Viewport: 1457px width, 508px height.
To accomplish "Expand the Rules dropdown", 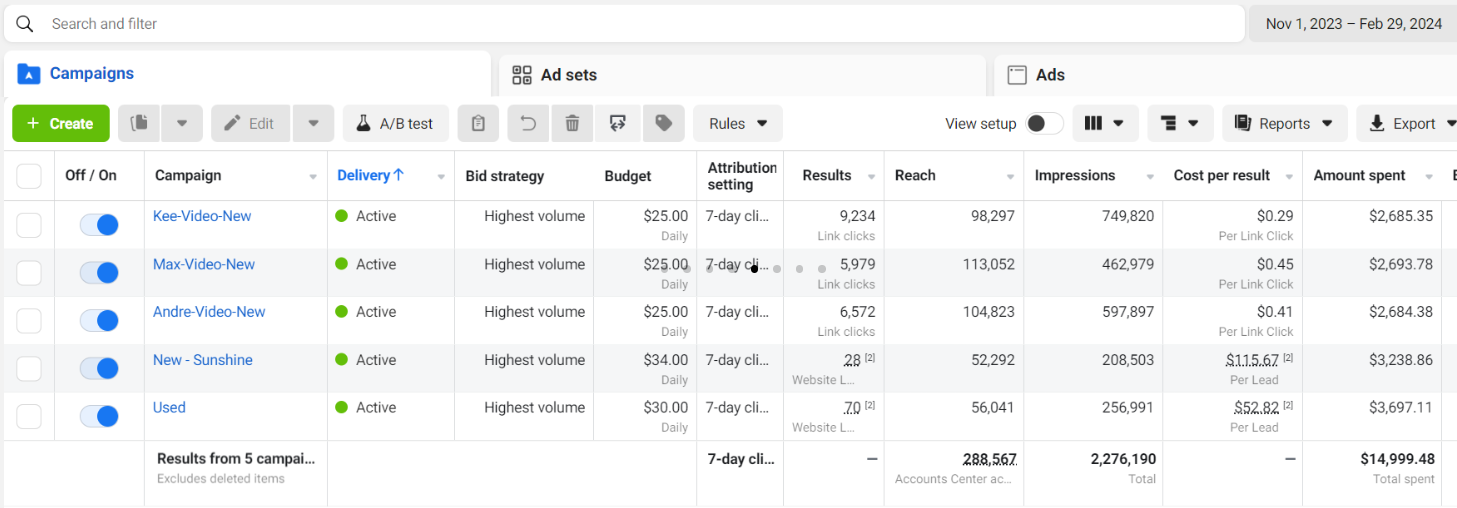I will pos(737,123).
